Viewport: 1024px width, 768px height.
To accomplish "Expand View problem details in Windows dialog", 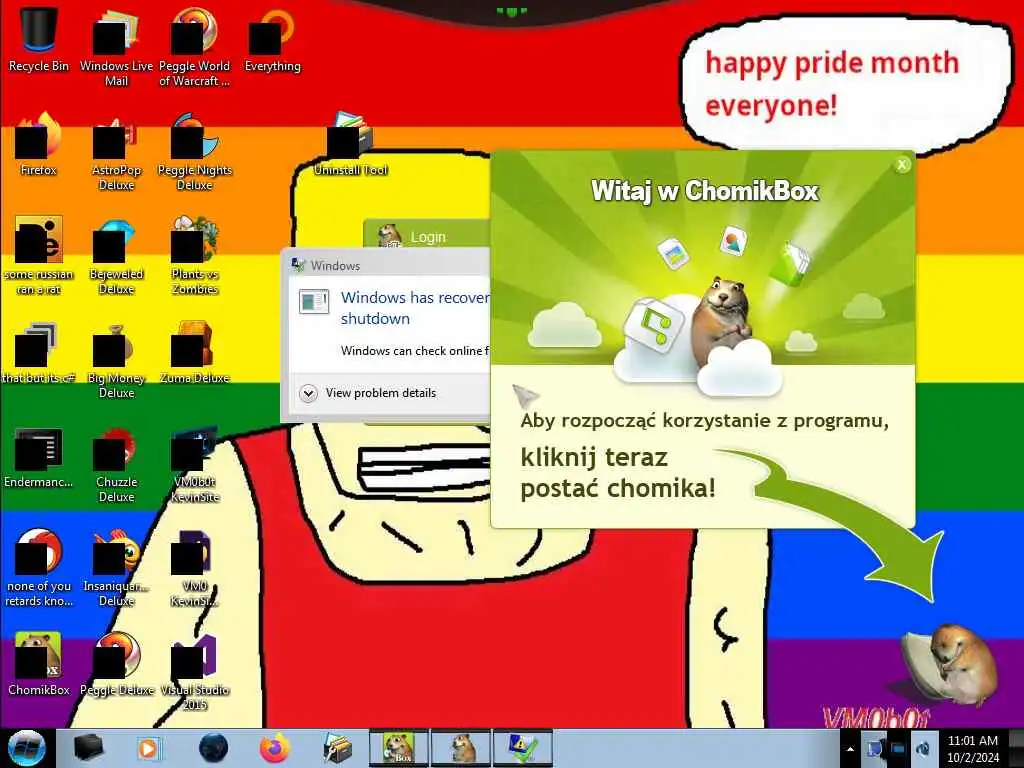I will (x=368, y=393).
